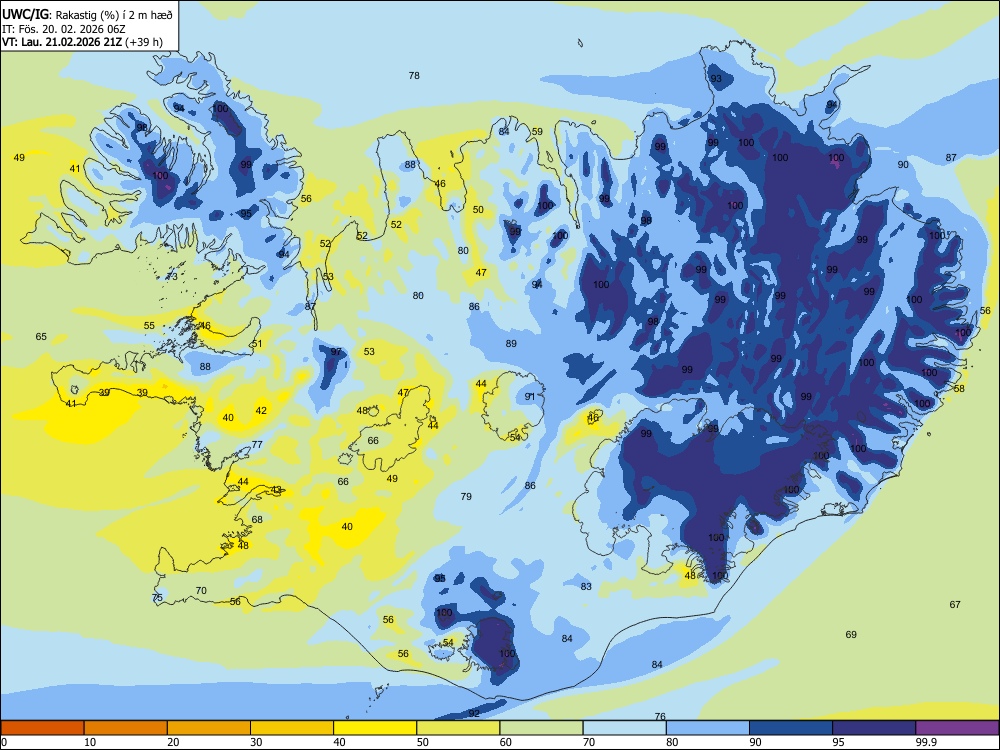Click the humidity value '51' on the map
This screenshot has height=750, width=1000.
(x=257, y=343)
